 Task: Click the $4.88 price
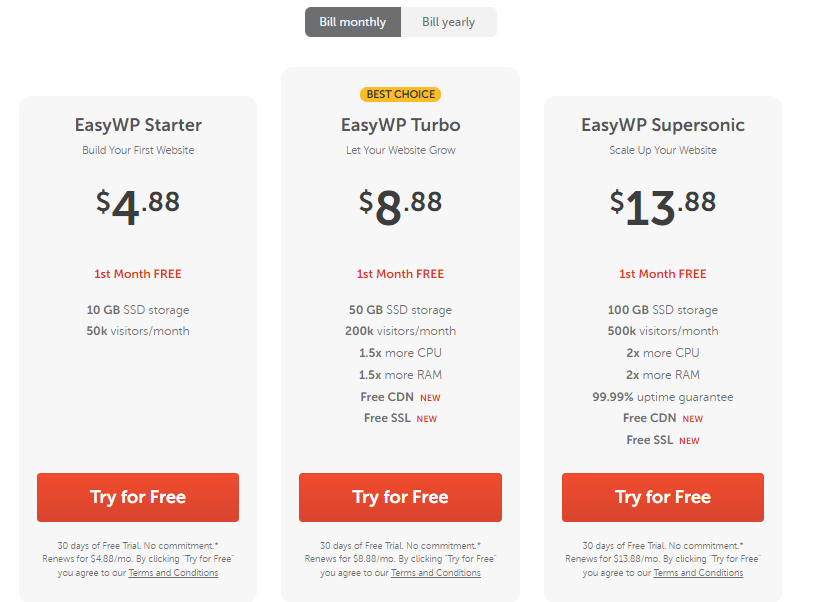[x=138, y=207]
